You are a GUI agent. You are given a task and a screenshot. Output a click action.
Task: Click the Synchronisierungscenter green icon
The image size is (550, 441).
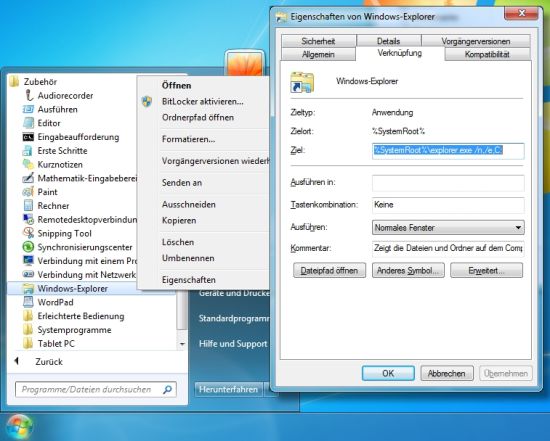pos(28,247)
